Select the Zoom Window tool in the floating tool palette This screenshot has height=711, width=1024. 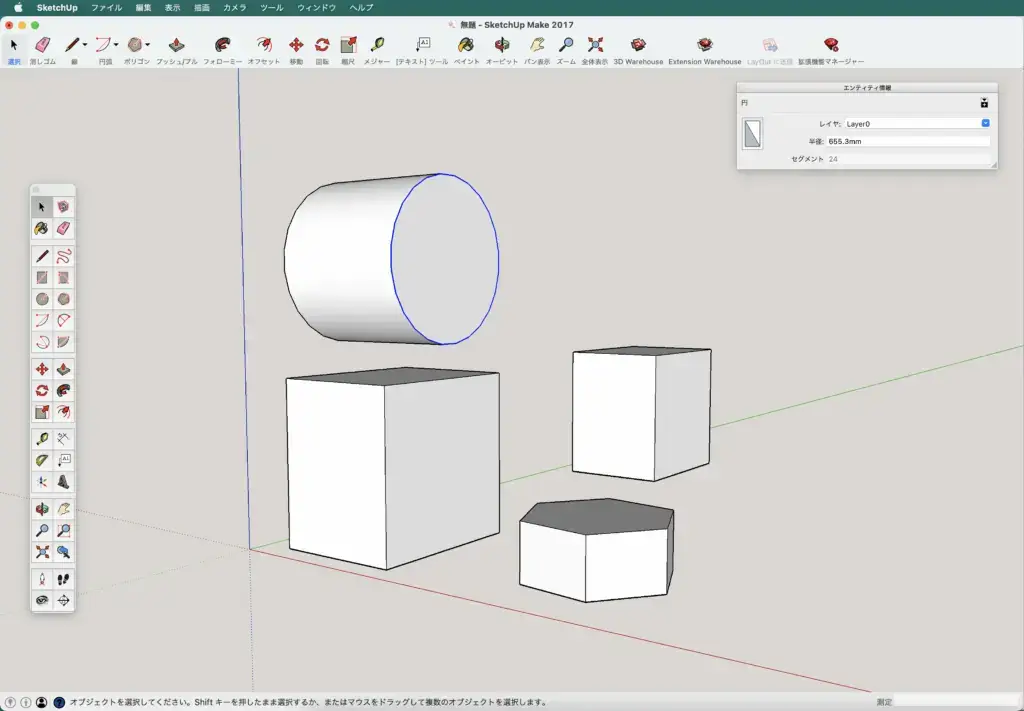(63, 530)
